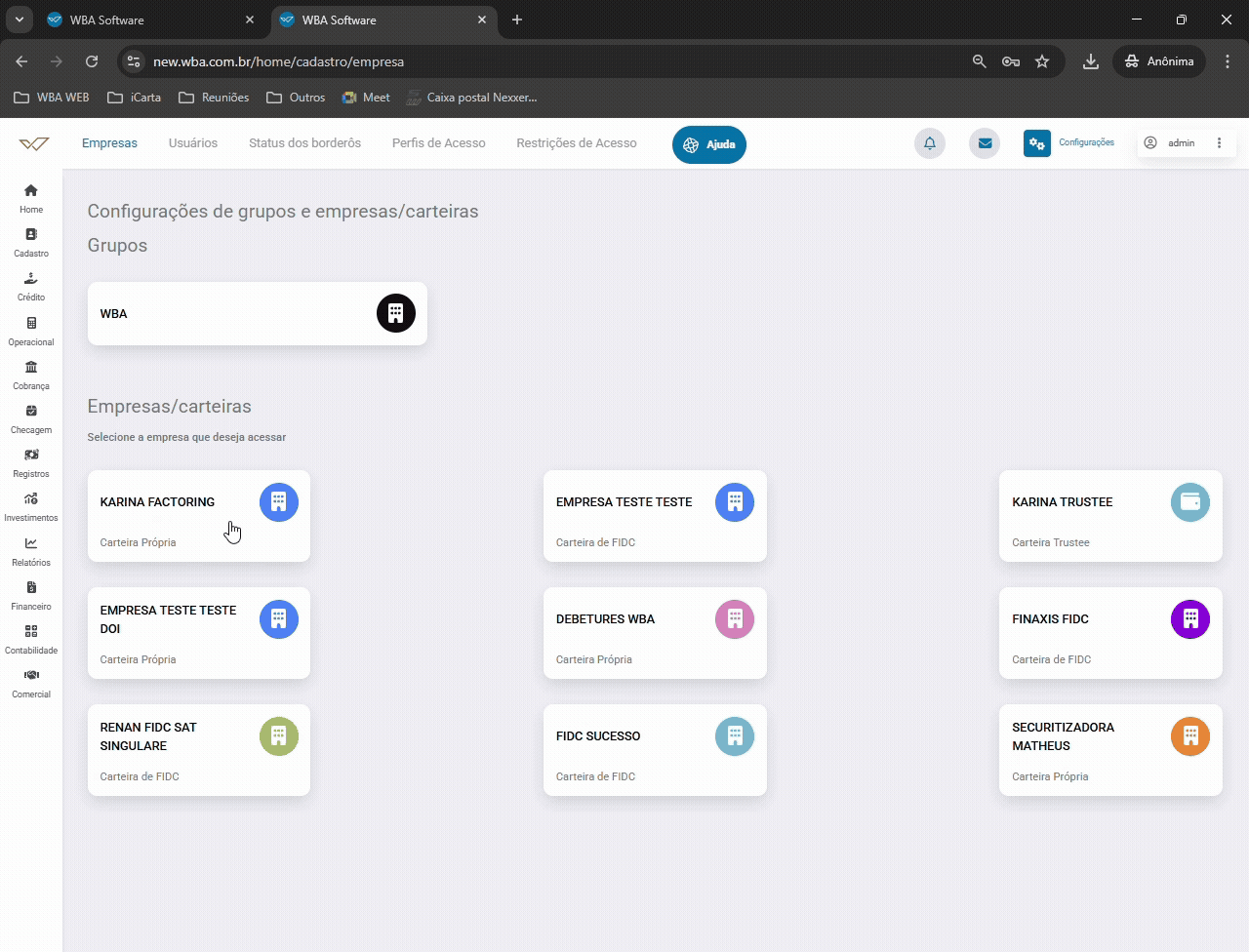The image size is (1249, 952).
Task: Open a new browser tab
Action: pyautogui.click(x=517, y=20)
